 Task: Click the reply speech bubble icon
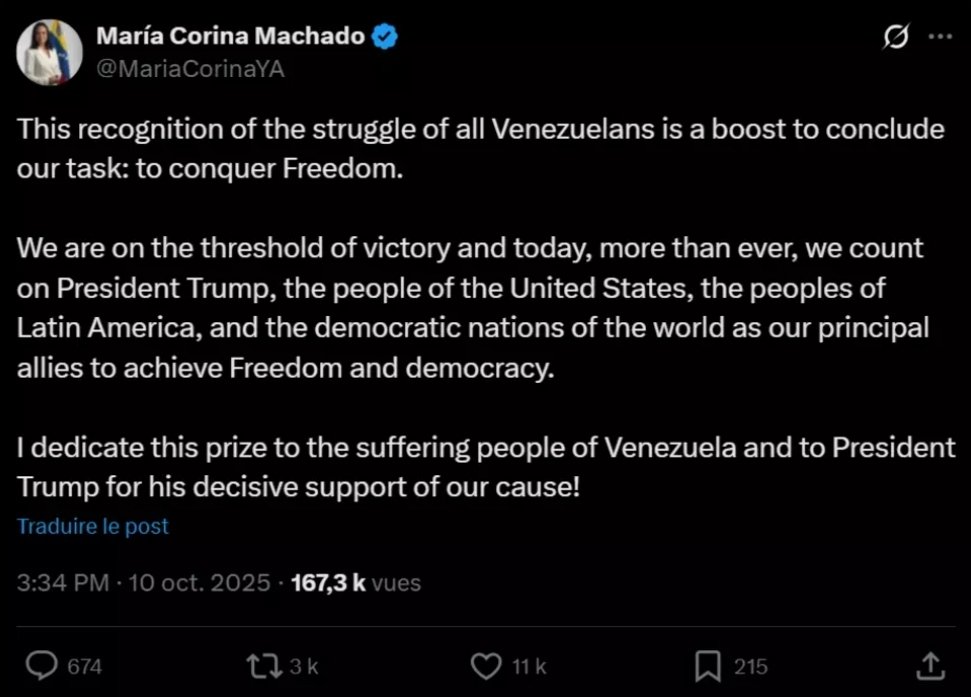click(x=40, y=665)
